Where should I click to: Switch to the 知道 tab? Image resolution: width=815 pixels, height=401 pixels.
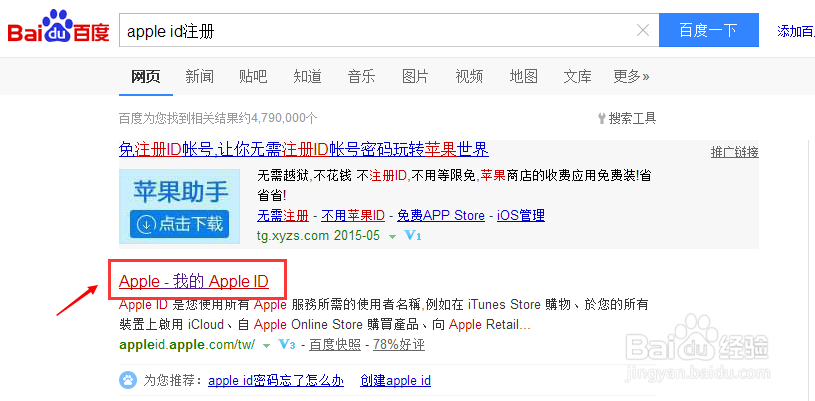(x=307, y=77)
